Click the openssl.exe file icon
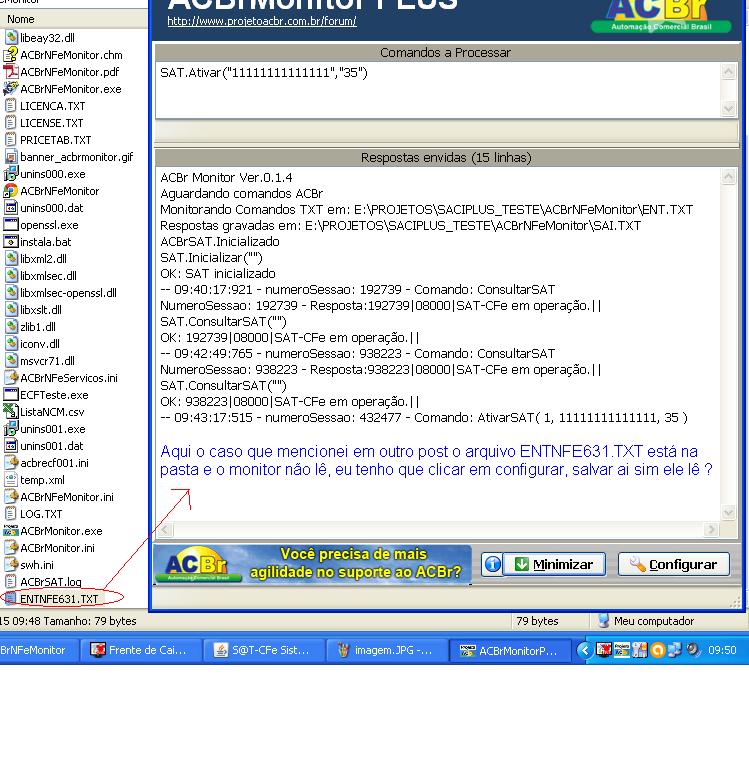This screenshot has width=749, height=768. click(11, 225)
